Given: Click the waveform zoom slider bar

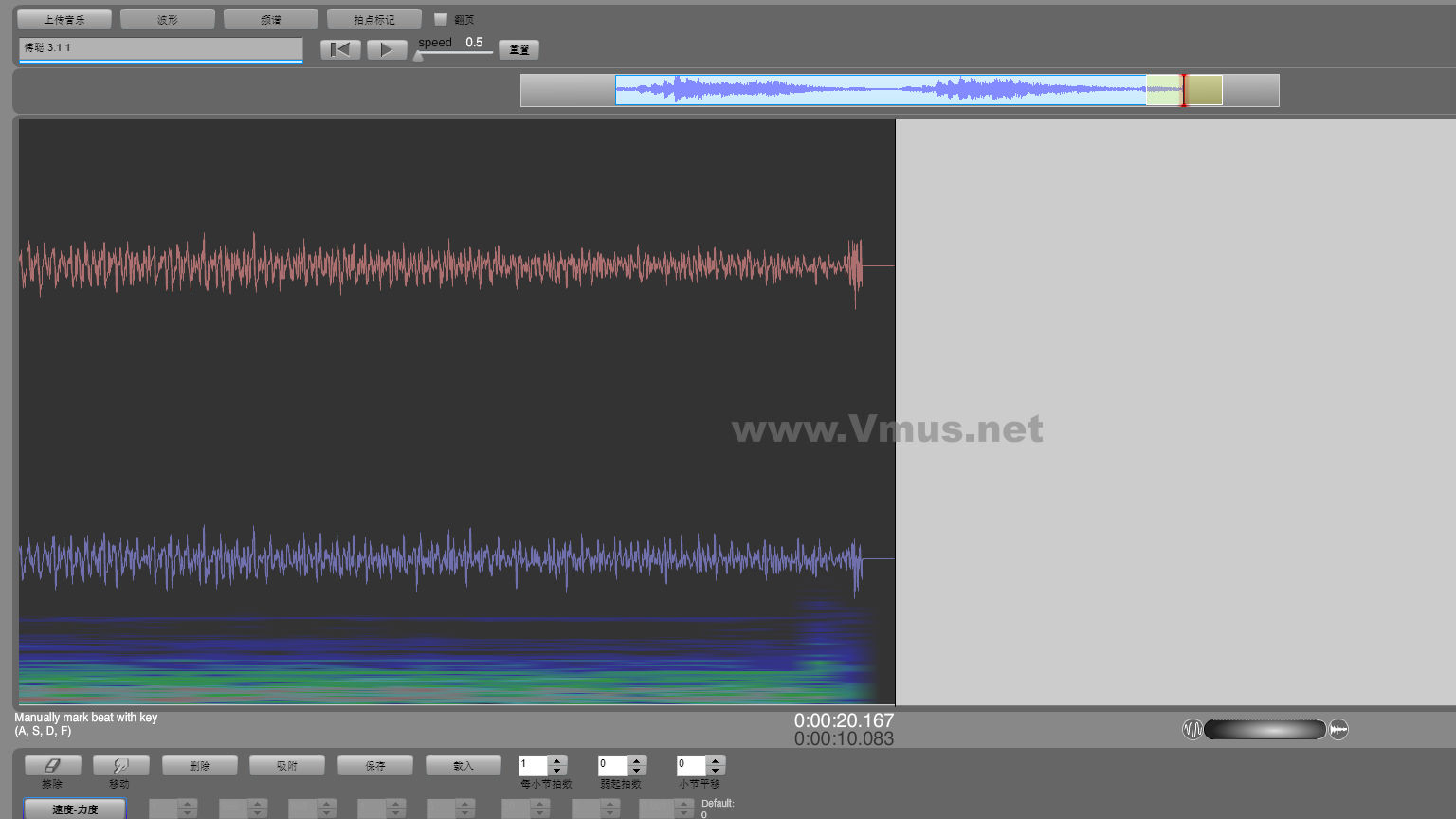Looking at the screenshot, I should click(x=1265, y=729).
